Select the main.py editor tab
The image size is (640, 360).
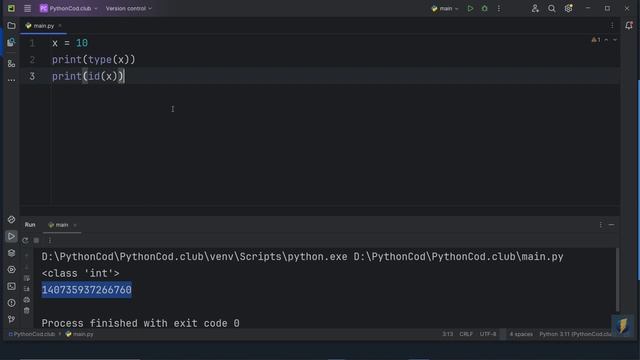(x=43, y=26)
